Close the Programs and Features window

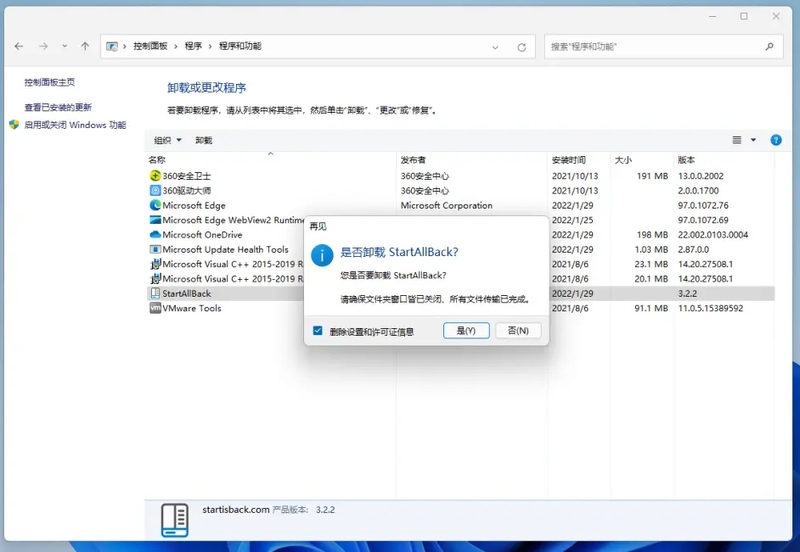click(x=776, y=16)
